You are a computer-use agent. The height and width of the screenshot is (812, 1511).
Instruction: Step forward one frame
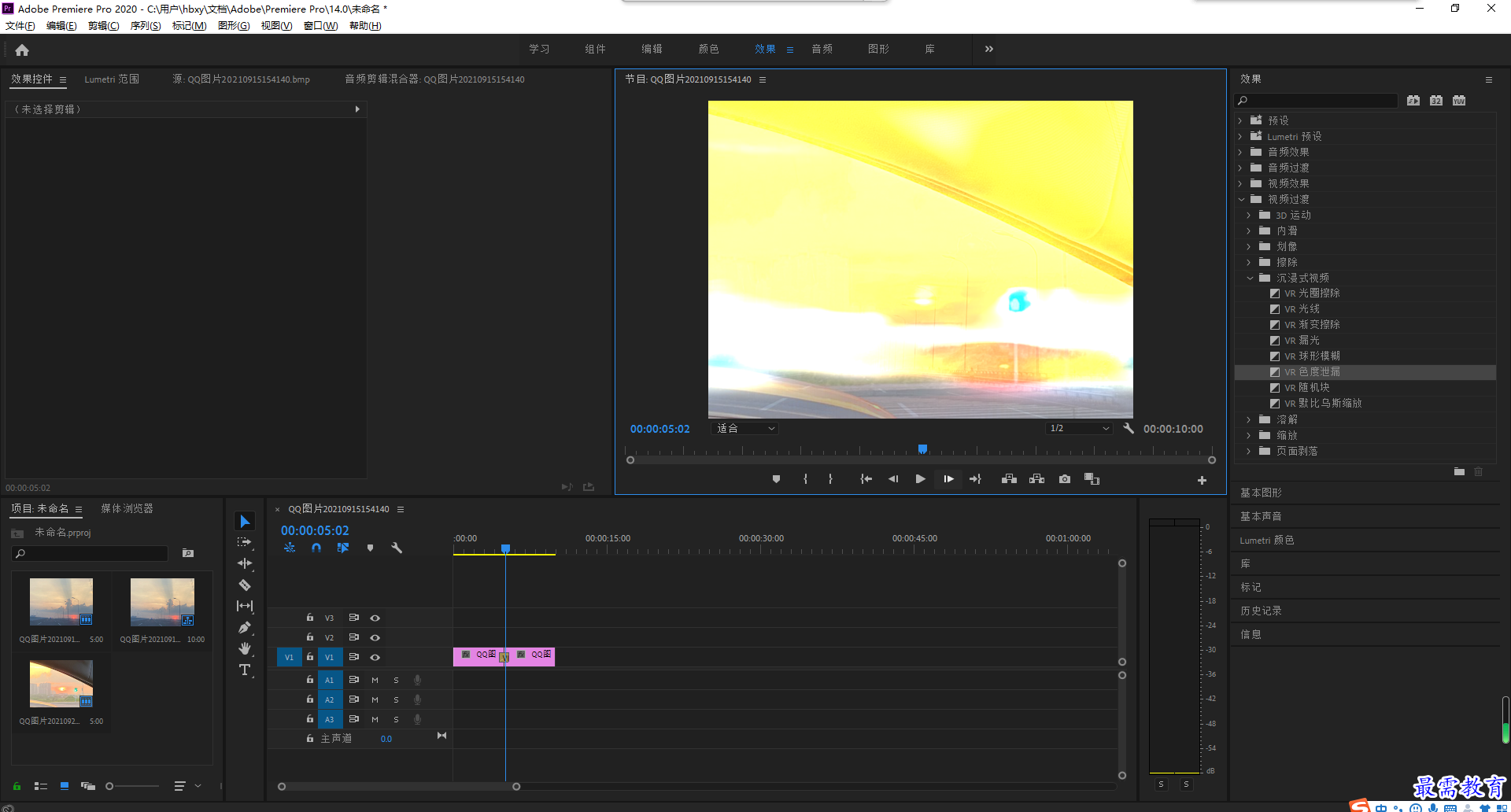coord(948,479)
